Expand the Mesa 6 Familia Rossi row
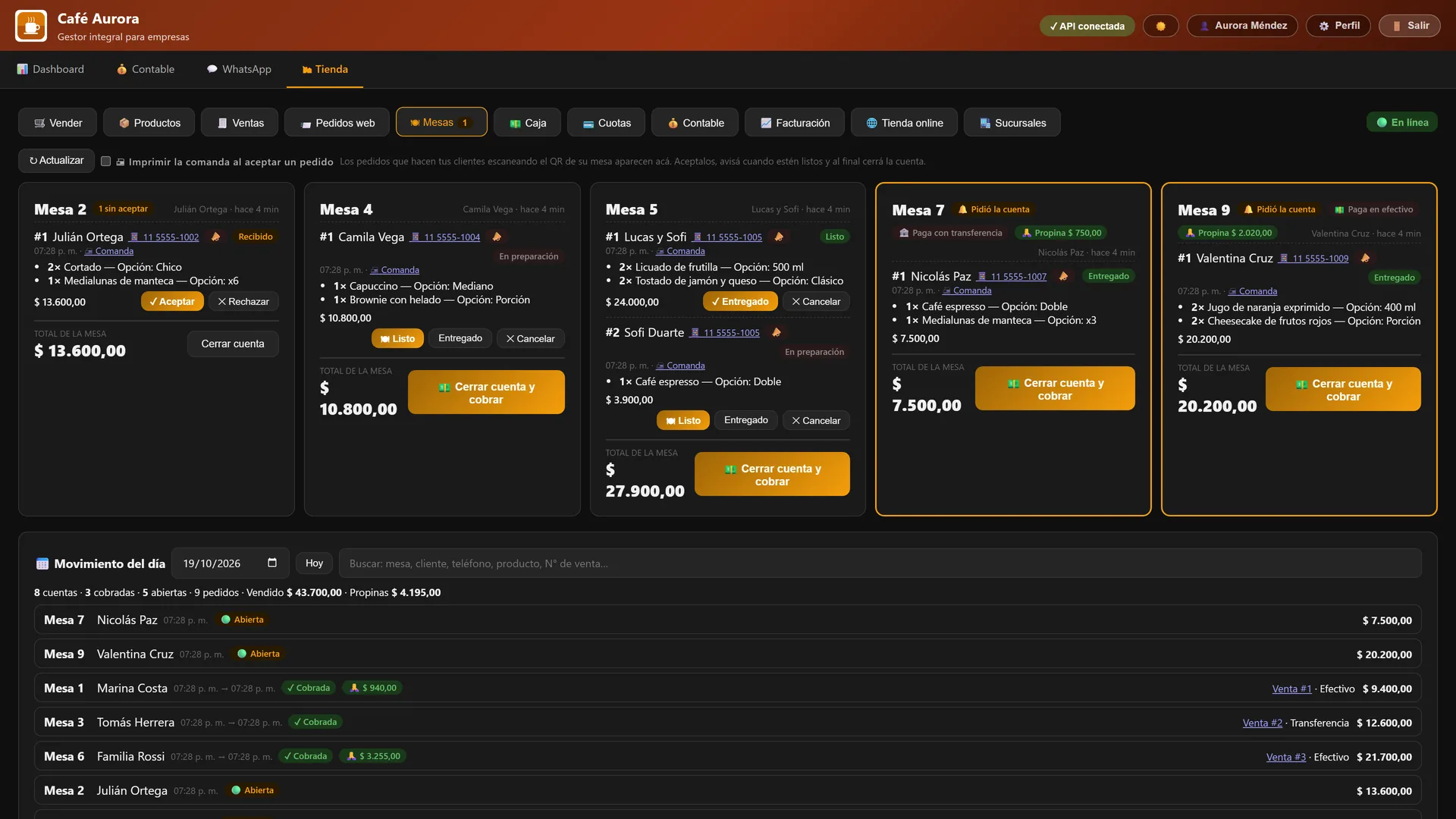The width and height of the screenshot is (1456, 819). 728,757
